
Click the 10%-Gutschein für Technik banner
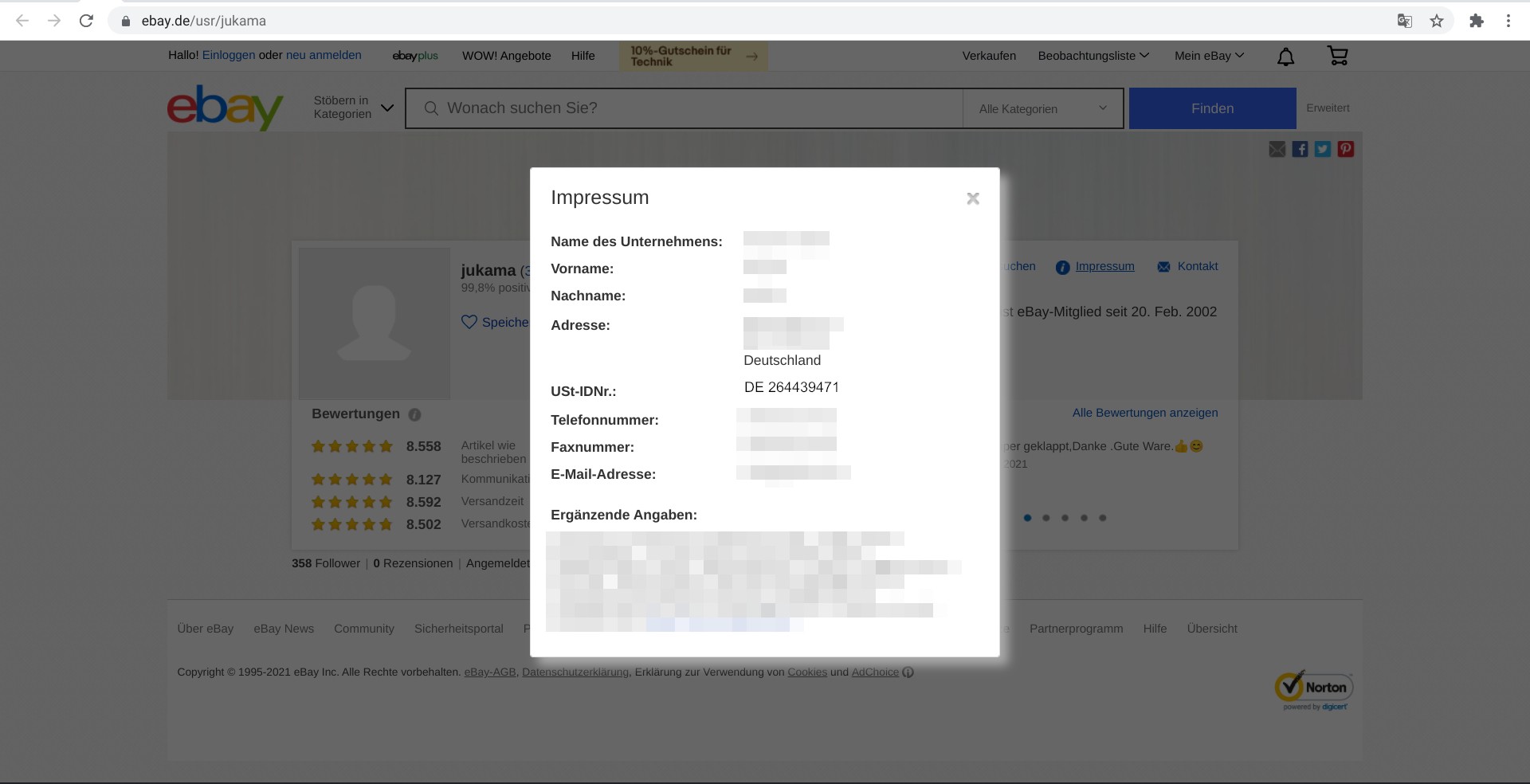[x=694, y=56]
